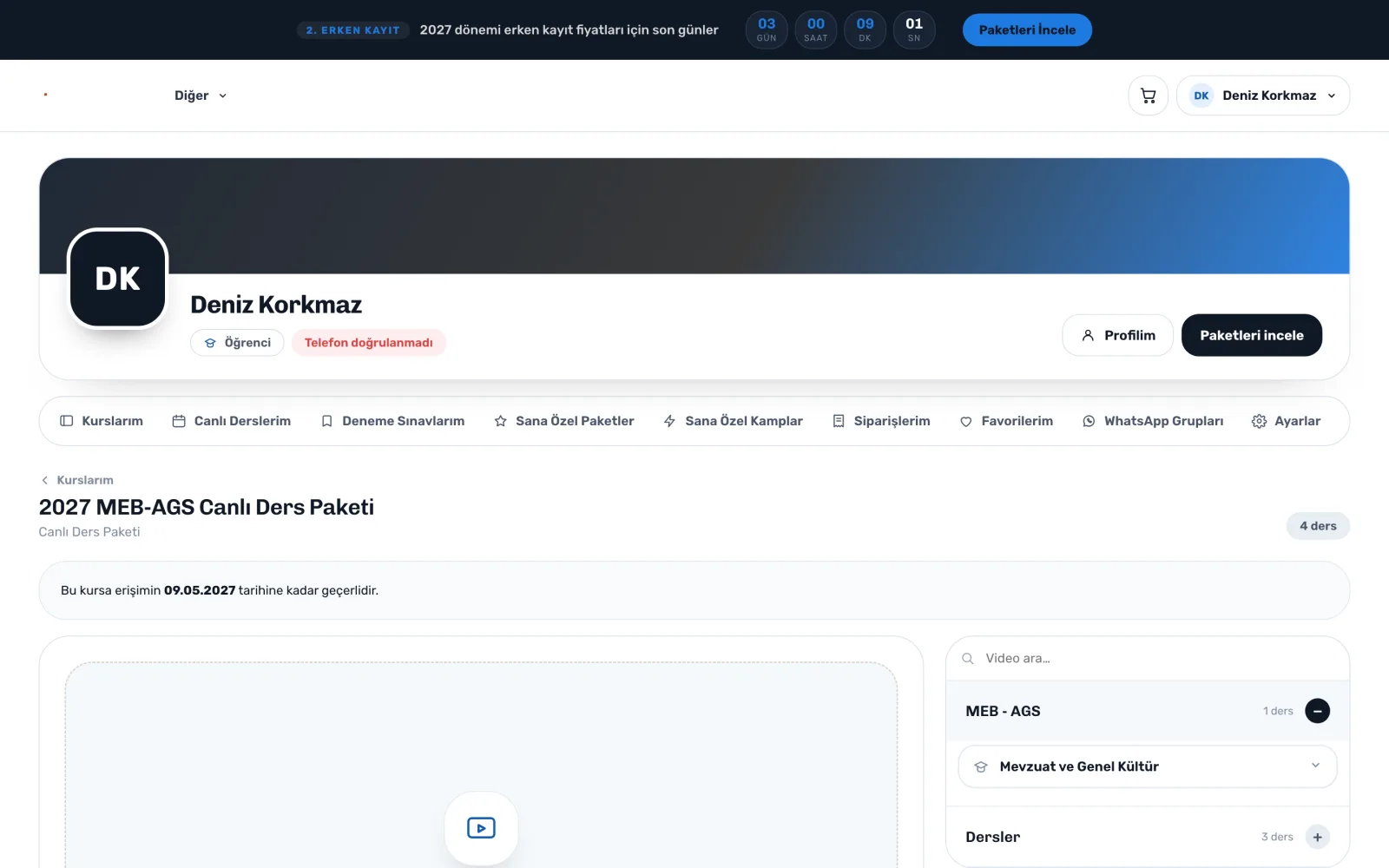Click the Canlı Ders Paketi subtitle
1389x868 pixels.
89,532
